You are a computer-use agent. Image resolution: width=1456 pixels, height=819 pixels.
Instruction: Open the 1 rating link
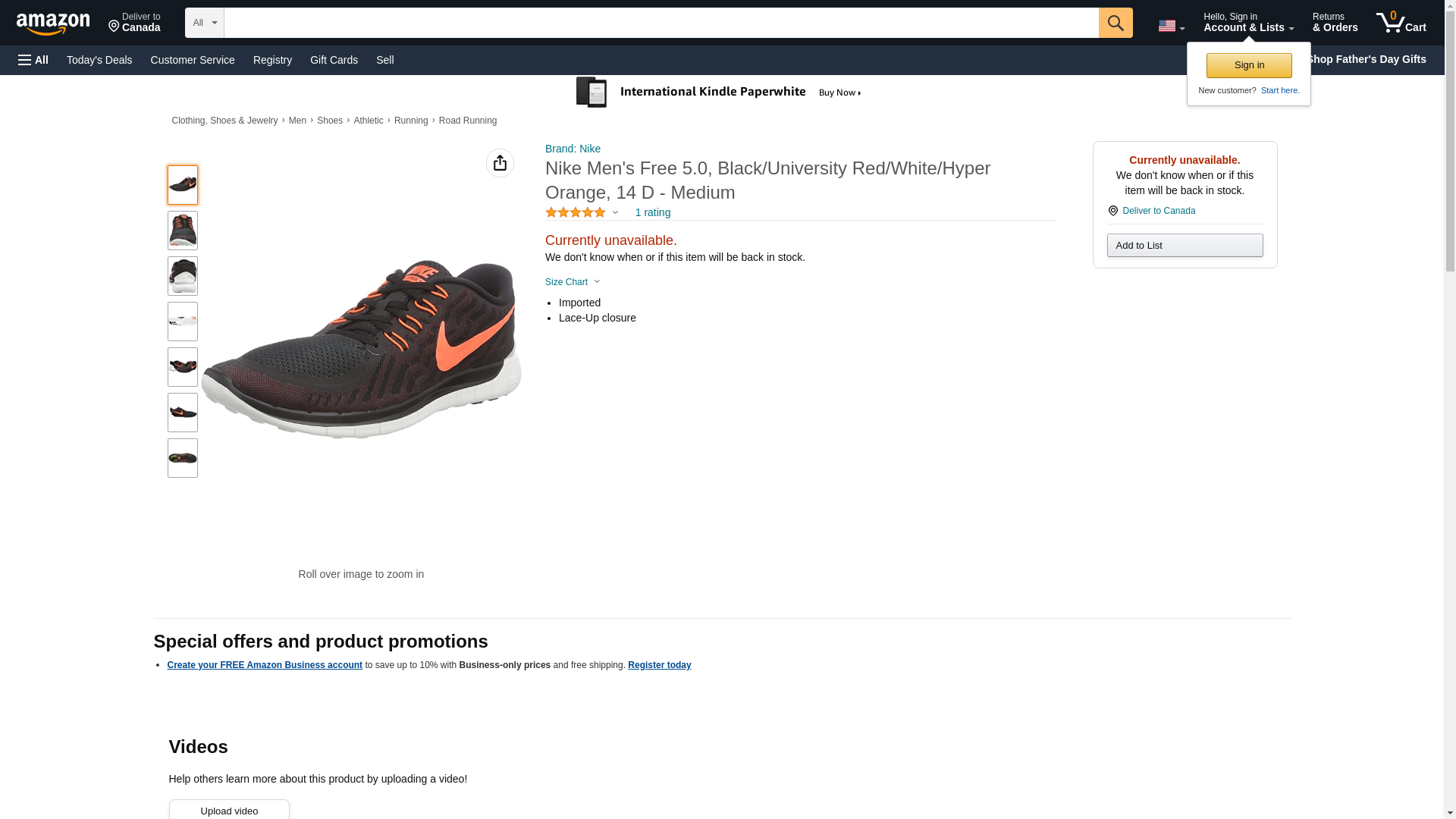click(652, 213)
